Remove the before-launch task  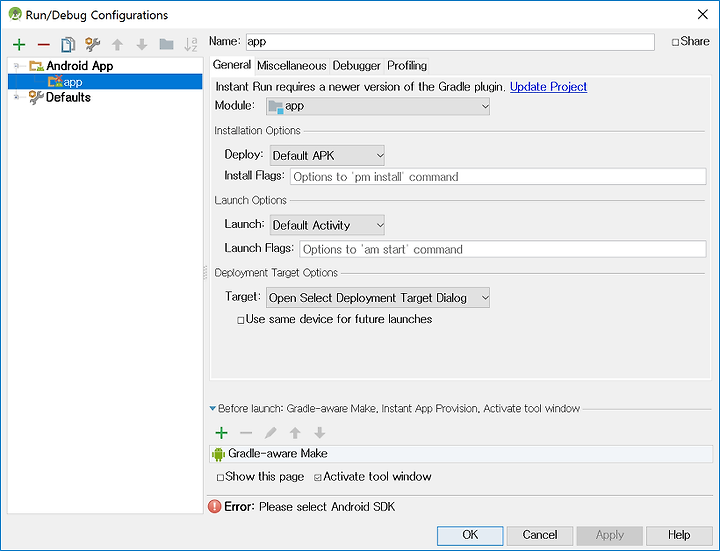pos(246,433)
